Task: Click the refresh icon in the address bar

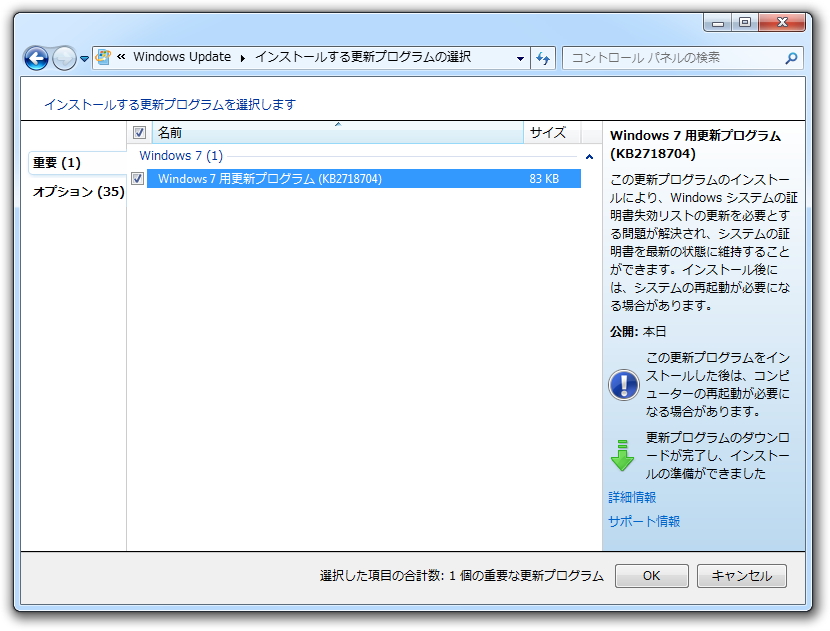Action: click(x=541, y=58)
